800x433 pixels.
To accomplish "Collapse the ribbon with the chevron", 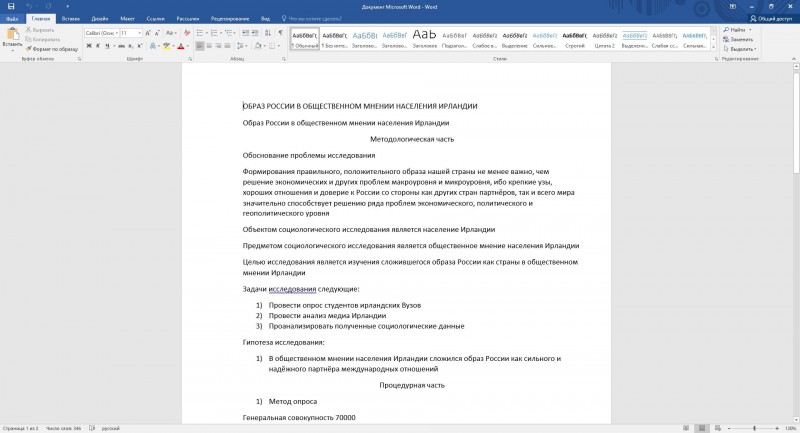I will point(794,59).
